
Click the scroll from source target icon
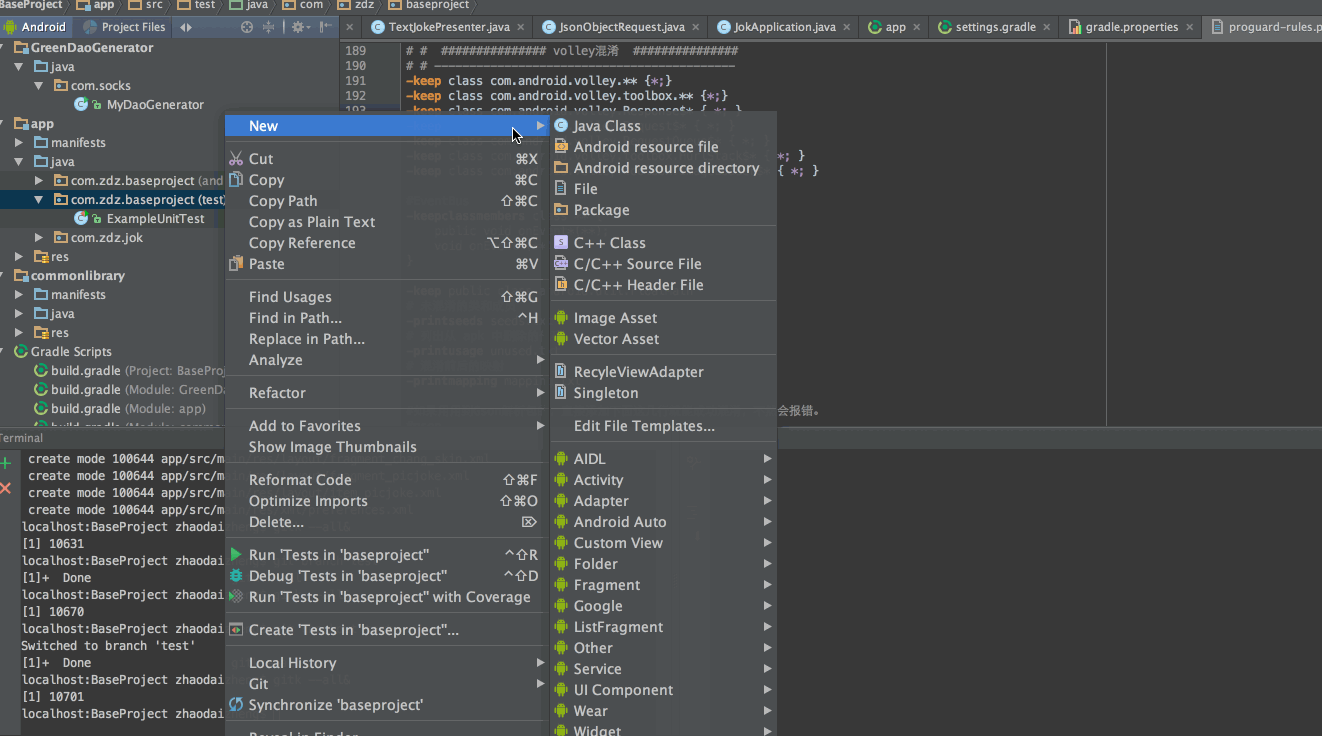[x=247, y=27]
